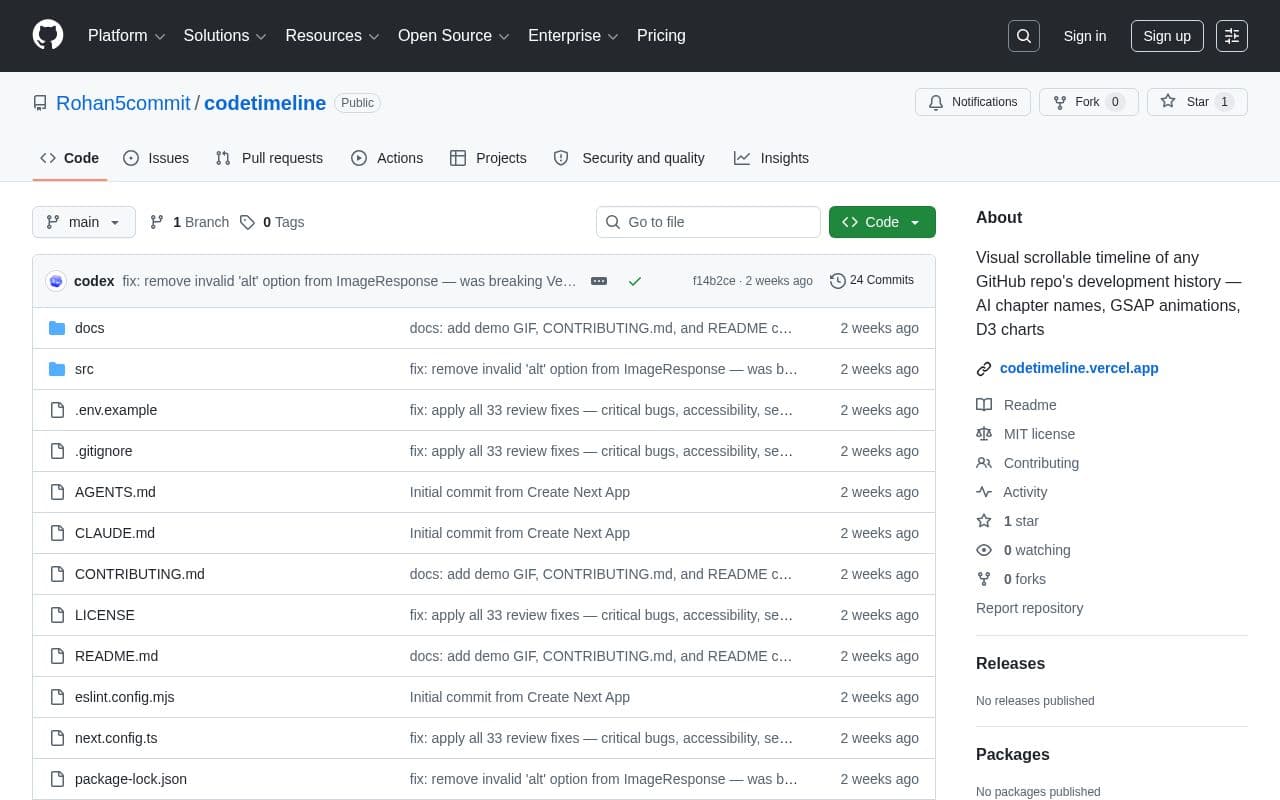Click the GitHub logo icon
Image resolution: width=1280 pixels, height=800 pixels.
48,35
